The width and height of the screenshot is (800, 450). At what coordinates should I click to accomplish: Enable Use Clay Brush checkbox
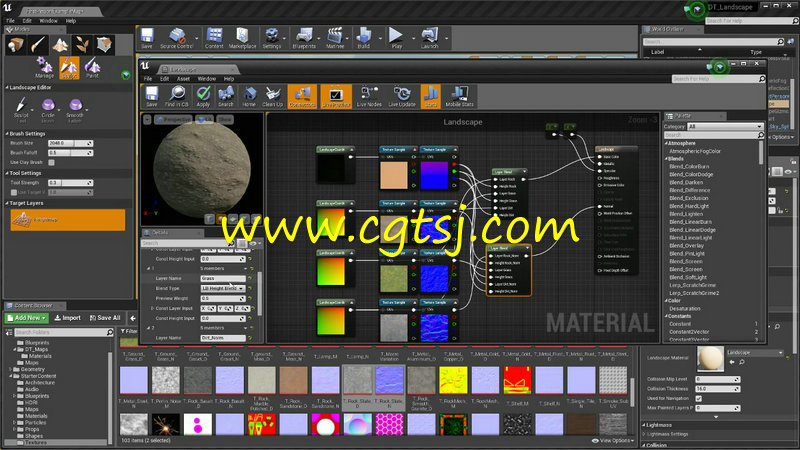point(51,162)
